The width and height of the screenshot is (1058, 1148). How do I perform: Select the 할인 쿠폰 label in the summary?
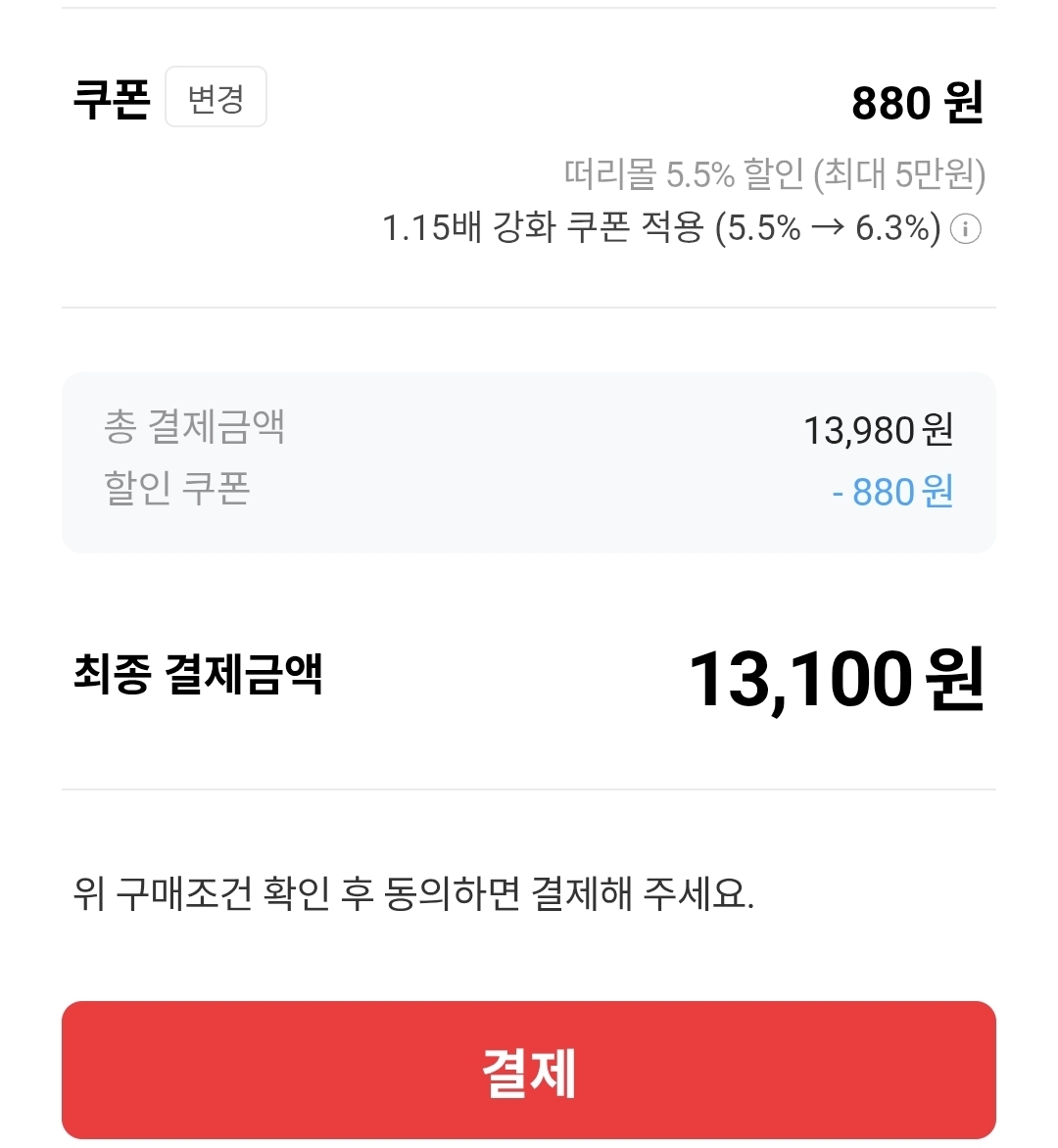pyautogui.click(x=177, y=488)
